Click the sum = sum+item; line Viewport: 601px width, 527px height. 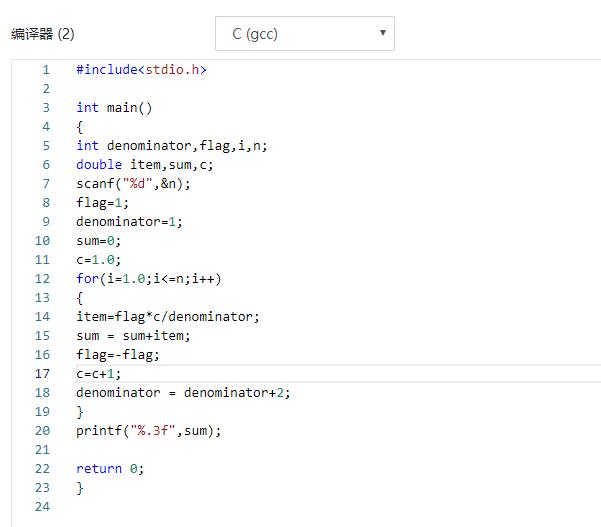133,336
